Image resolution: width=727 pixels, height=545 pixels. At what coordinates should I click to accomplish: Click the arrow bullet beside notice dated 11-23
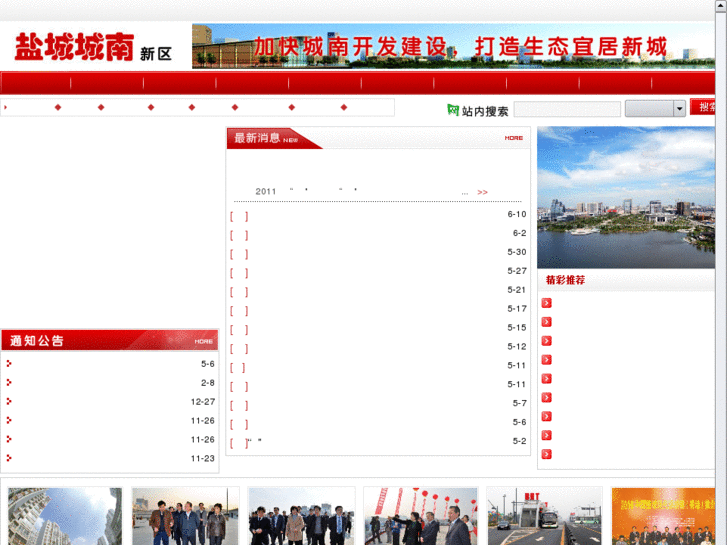pyautogui.click(x=9, y=458)
